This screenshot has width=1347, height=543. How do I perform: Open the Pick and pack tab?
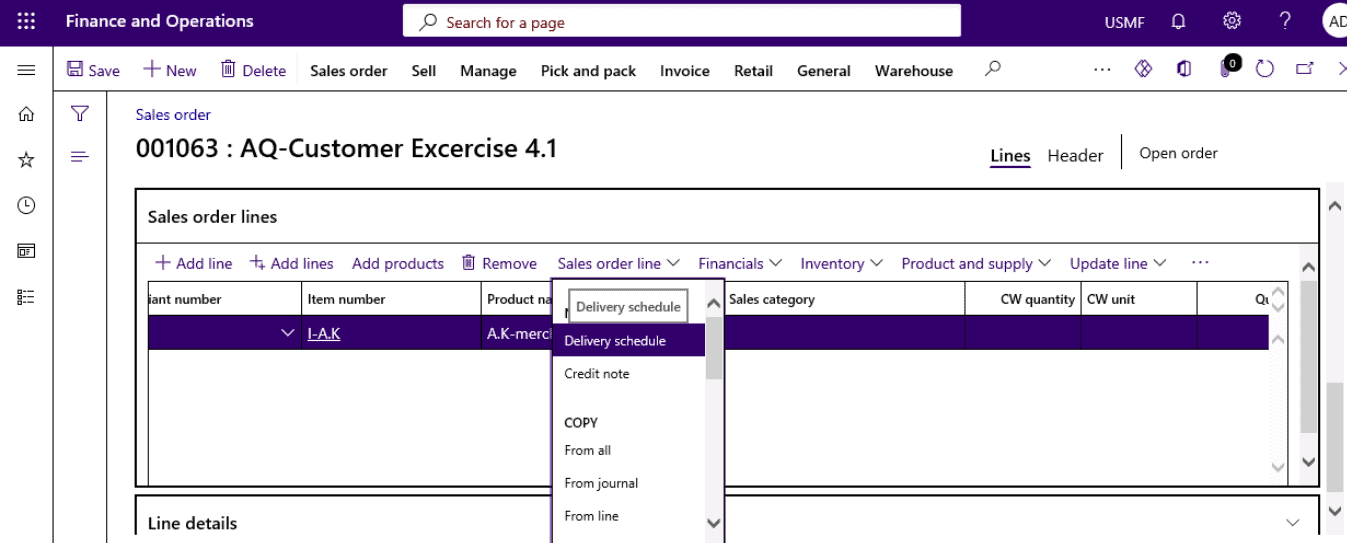pos(588,71)
